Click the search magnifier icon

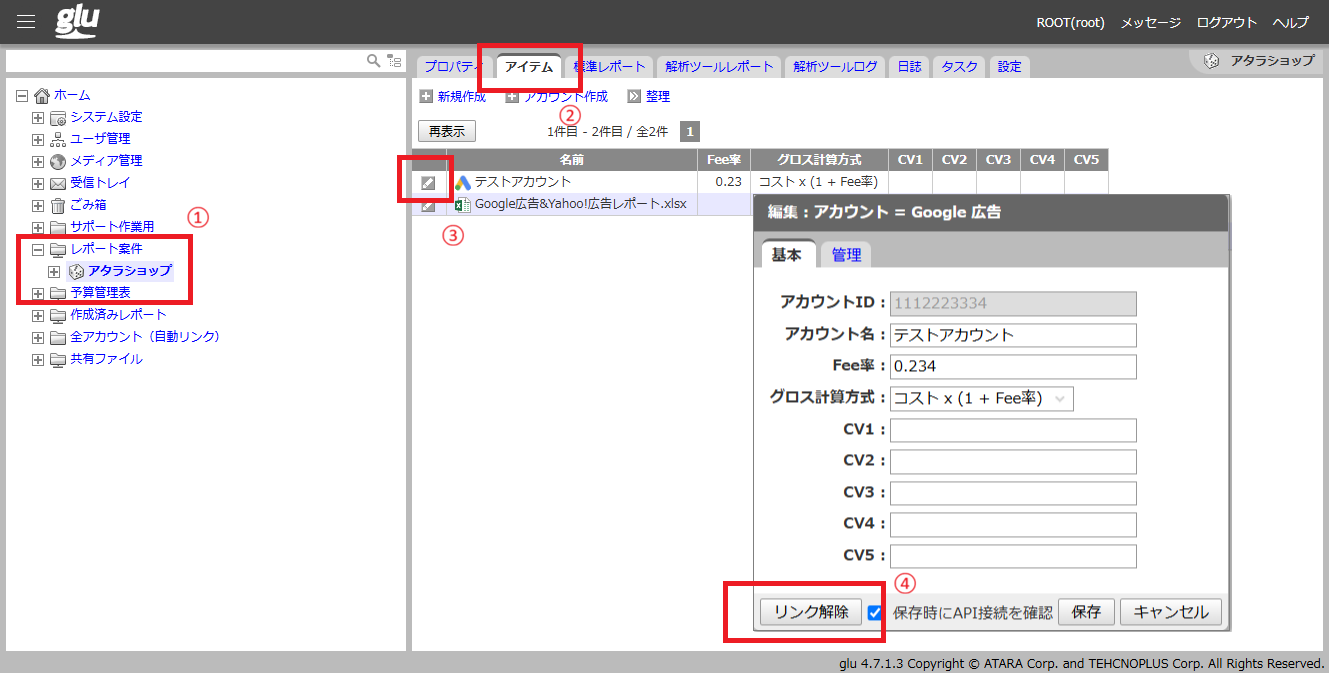pyautogui.click(x=373, y=61)
